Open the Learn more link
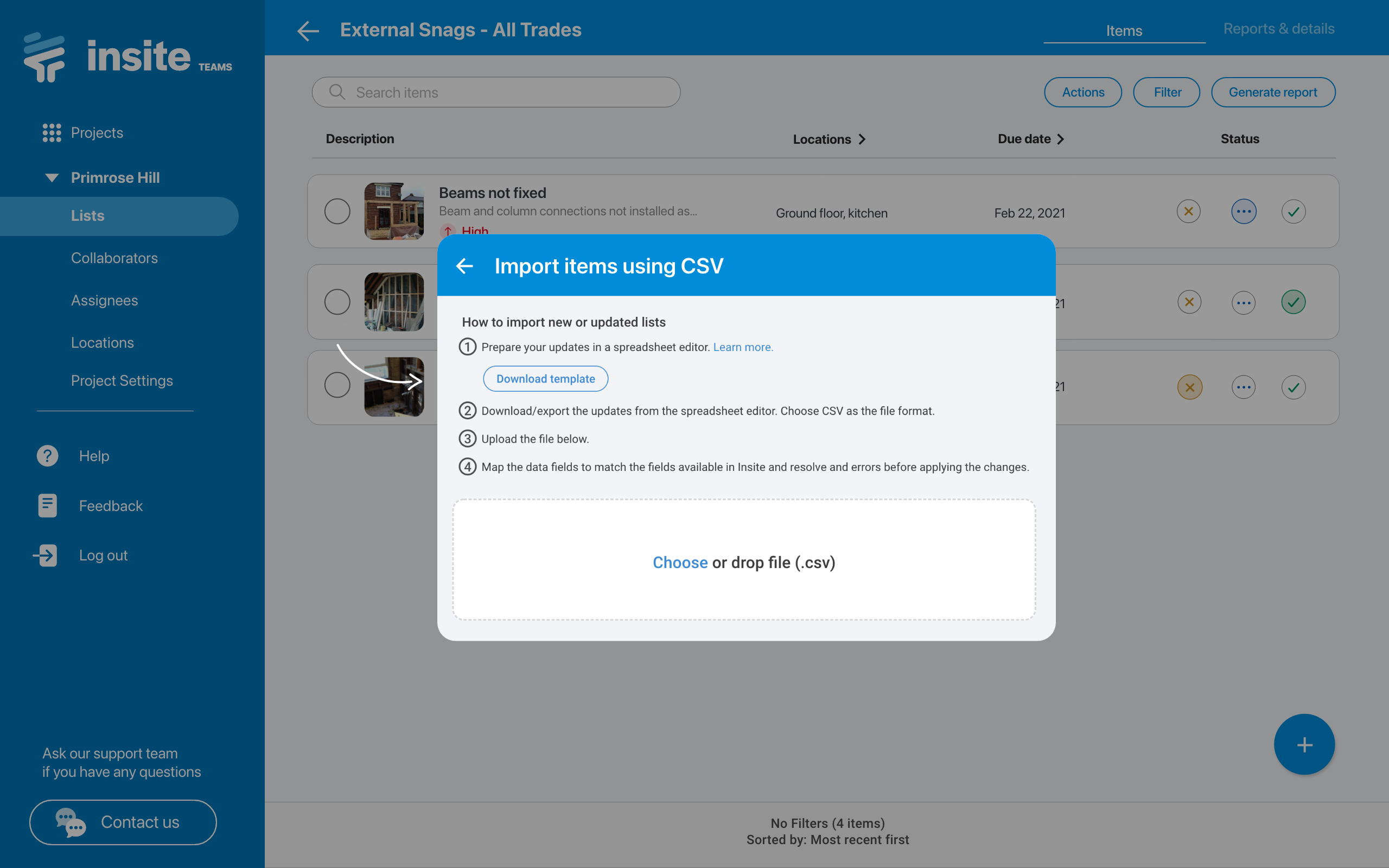Image resolution: width=1389 pixels, height=868 pixels. [743, 347]
